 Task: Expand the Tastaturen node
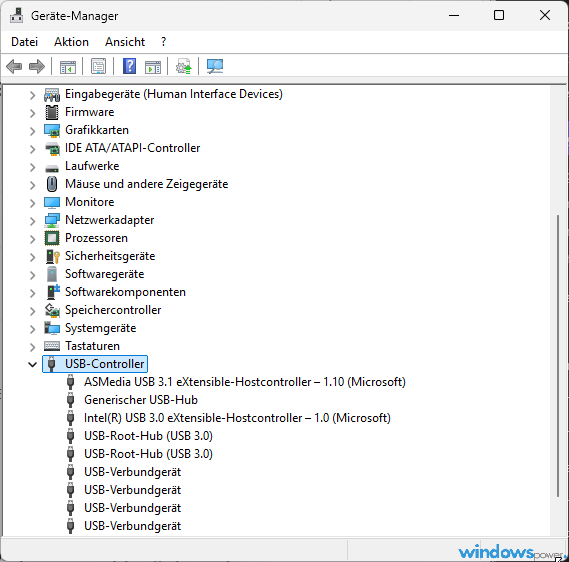coord(33,347)
